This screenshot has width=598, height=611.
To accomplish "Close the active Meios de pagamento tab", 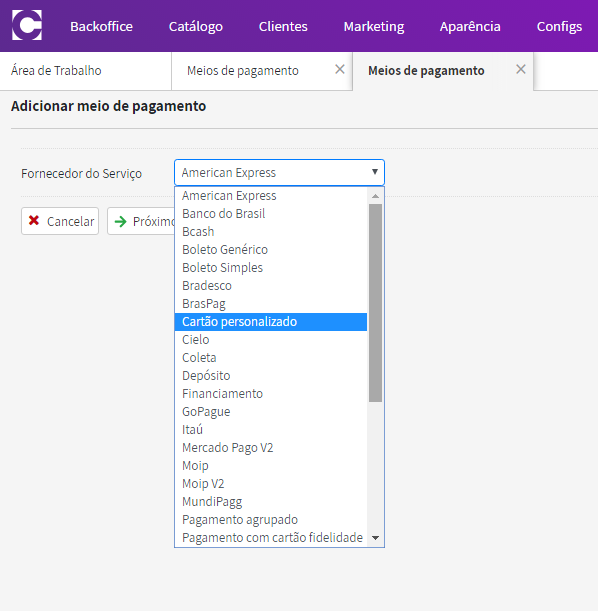I will 520,69.
